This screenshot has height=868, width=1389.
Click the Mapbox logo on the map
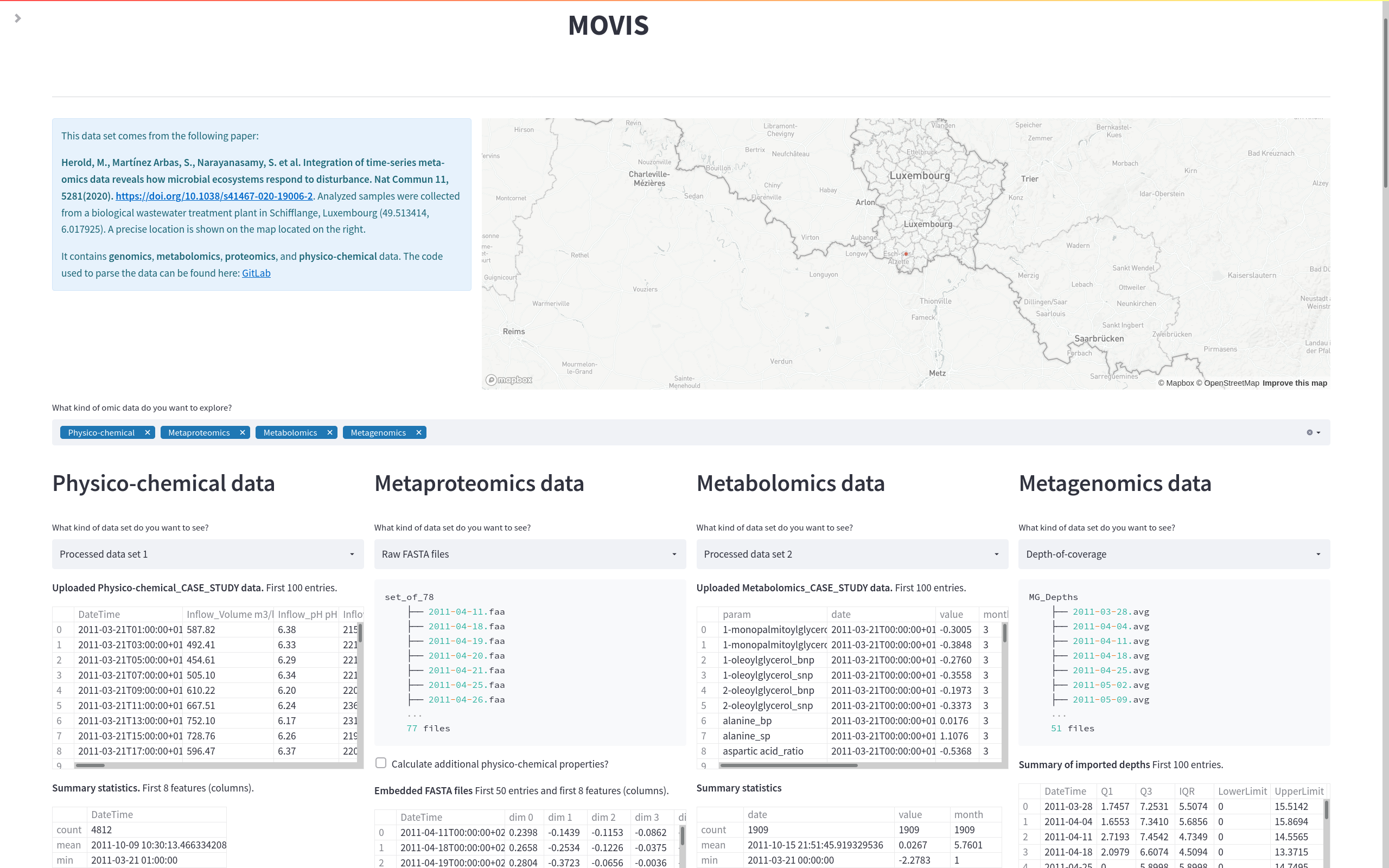coord(508,380)
